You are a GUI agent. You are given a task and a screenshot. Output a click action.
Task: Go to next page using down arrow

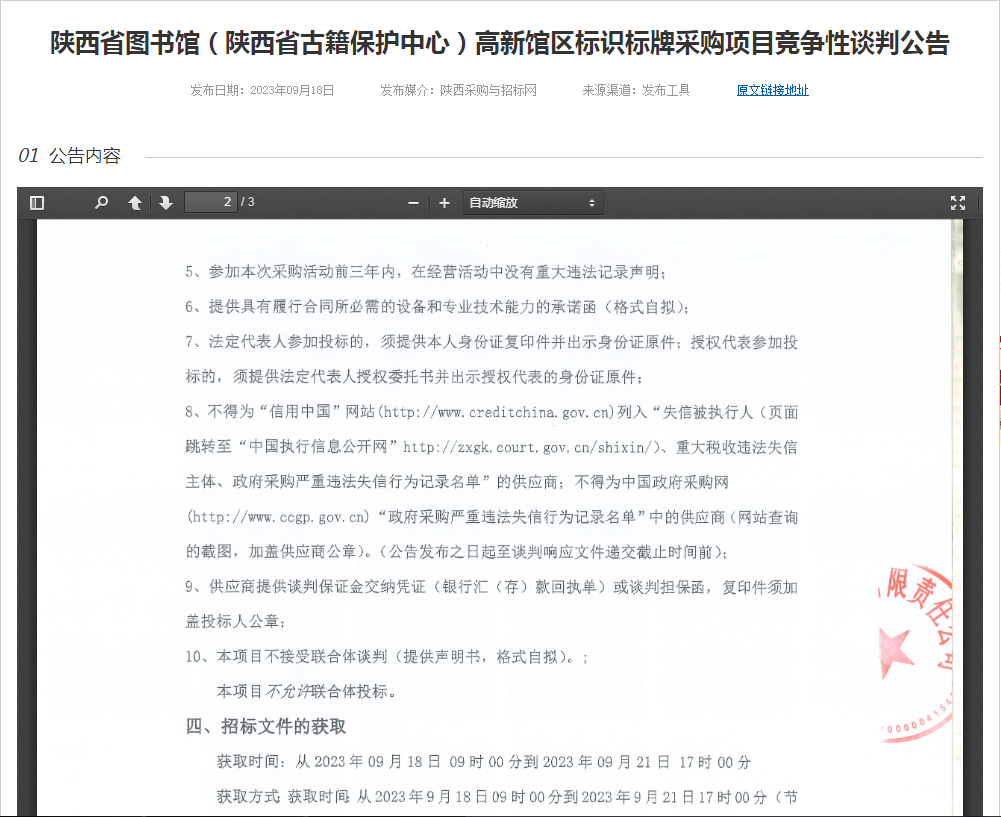click(166, 203)
